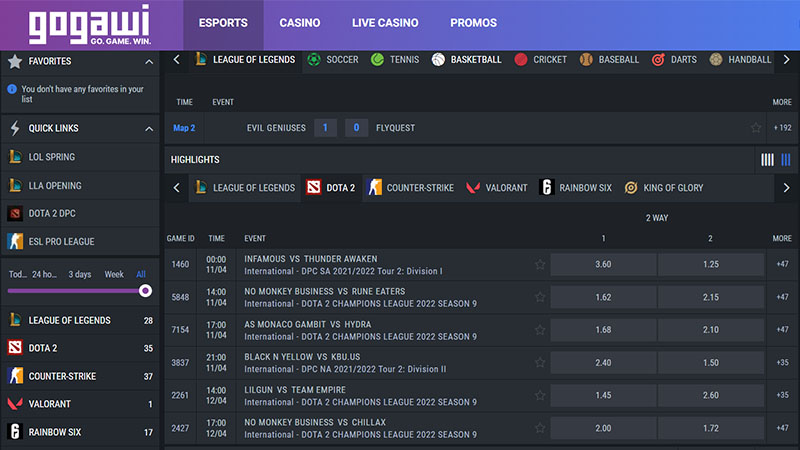
Task: Open +35 markets for Lilgun match
Action: [x=782, y=395]
